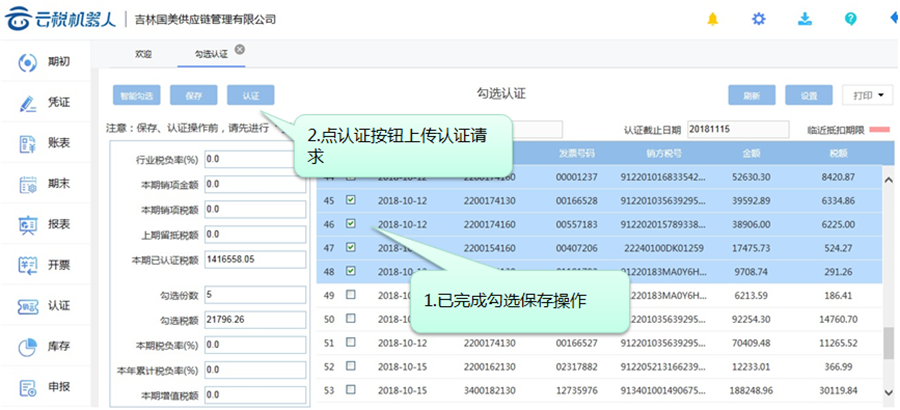
Task: Close the 勾选认证 tab
Action: 240,48
